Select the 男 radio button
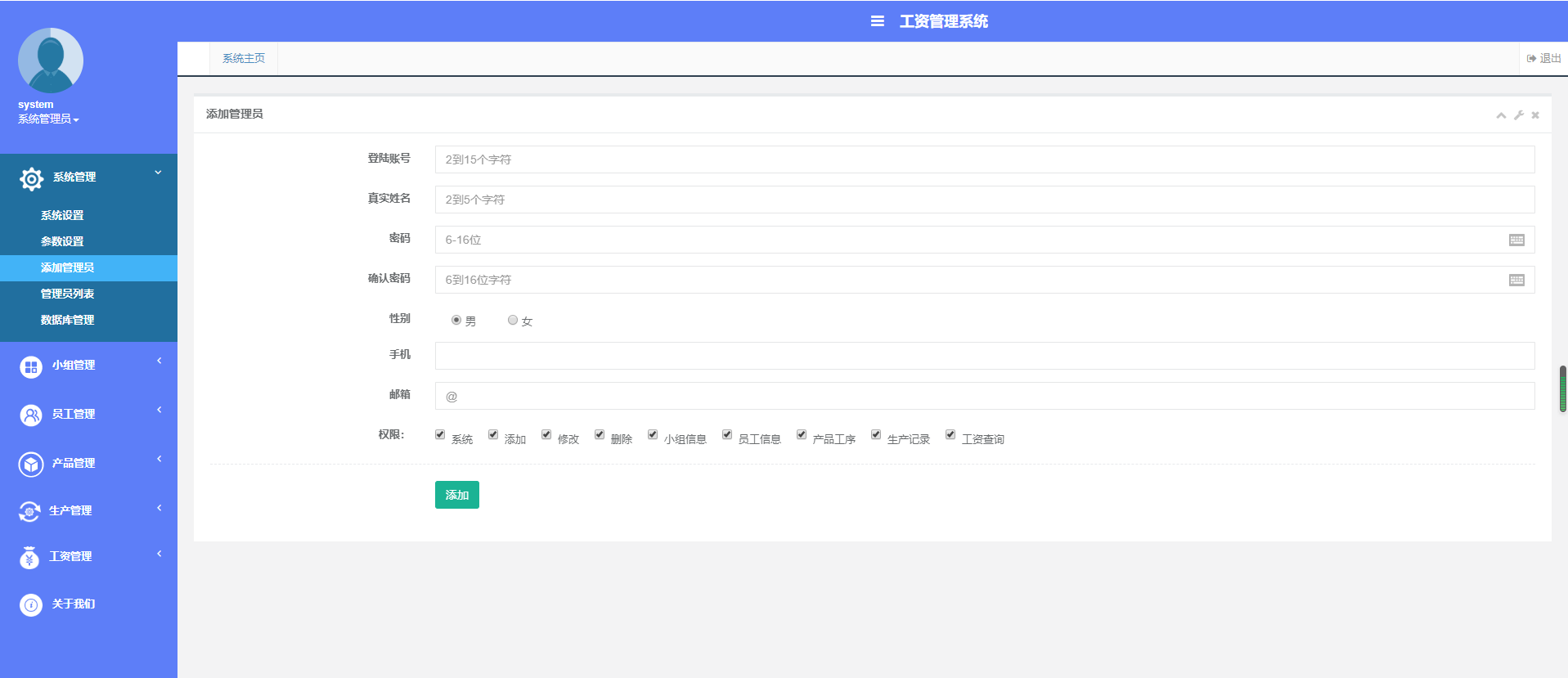Viewport: 1568px width, 678px height. [x=456, y=320]
